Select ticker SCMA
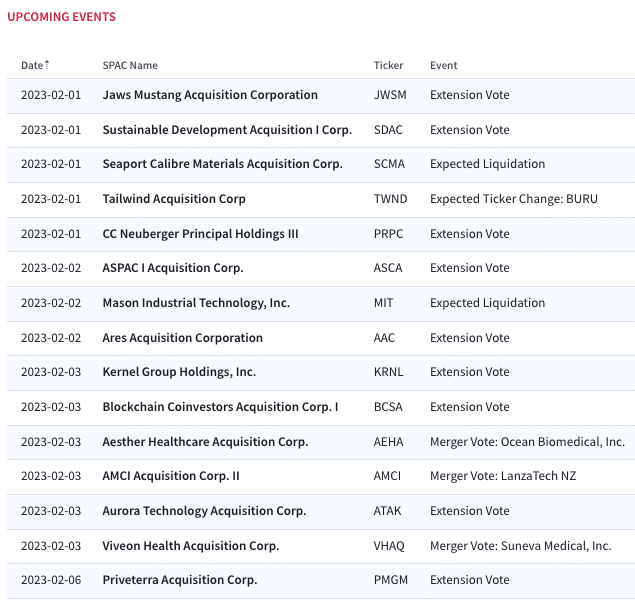The width and height of the screenshot is (635, 603). 389,164
